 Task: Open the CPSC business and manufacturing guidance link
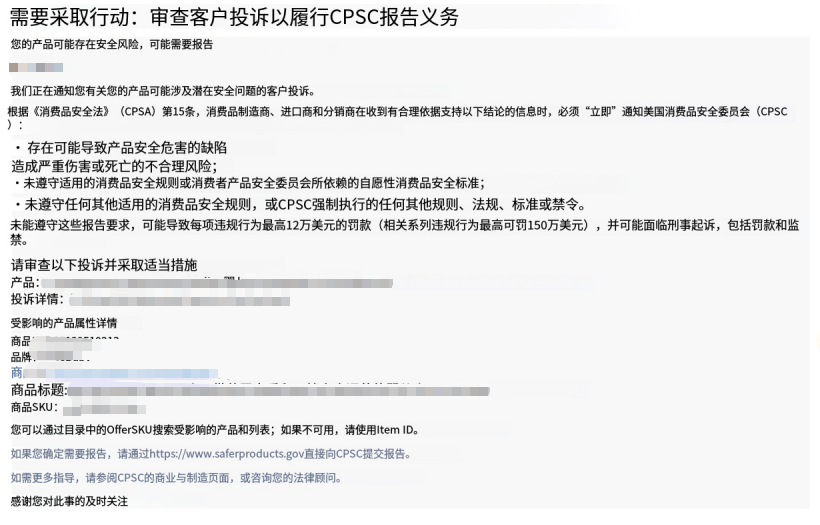[x=176, y=478]
